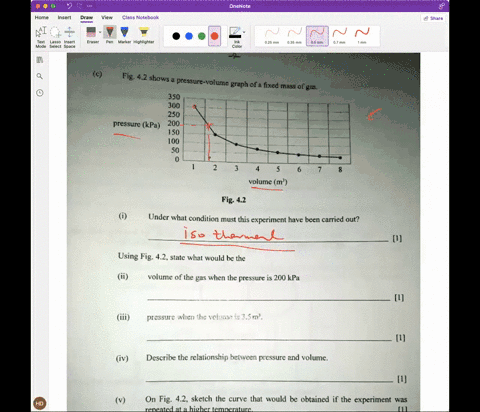Select the Text Mode tool
Screen dimensions: 480x412
point(41,37)
